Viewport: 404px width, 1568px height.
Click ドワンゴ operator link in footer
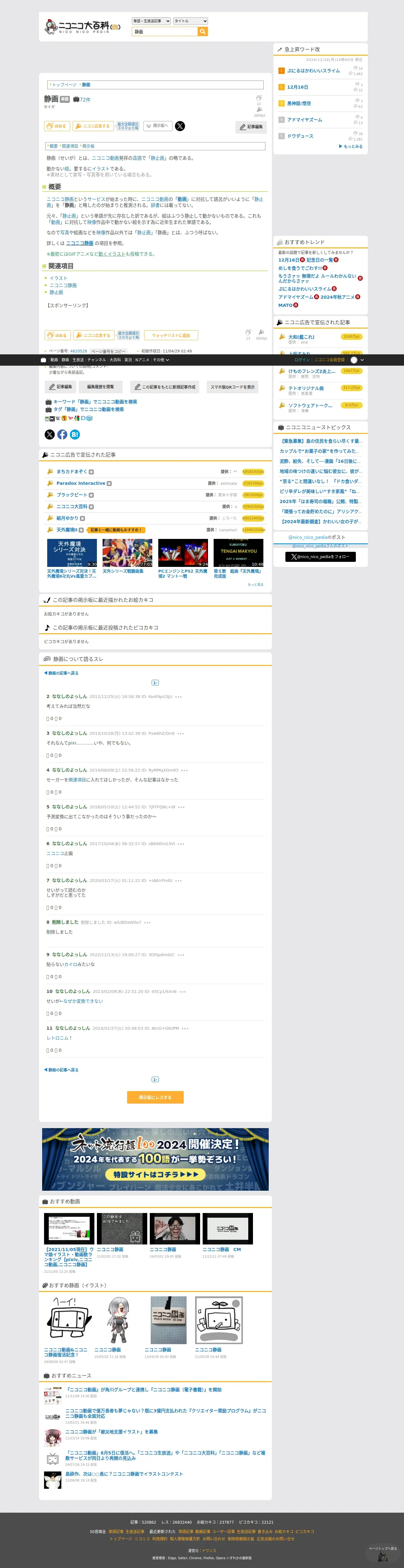click(209, 1551)
